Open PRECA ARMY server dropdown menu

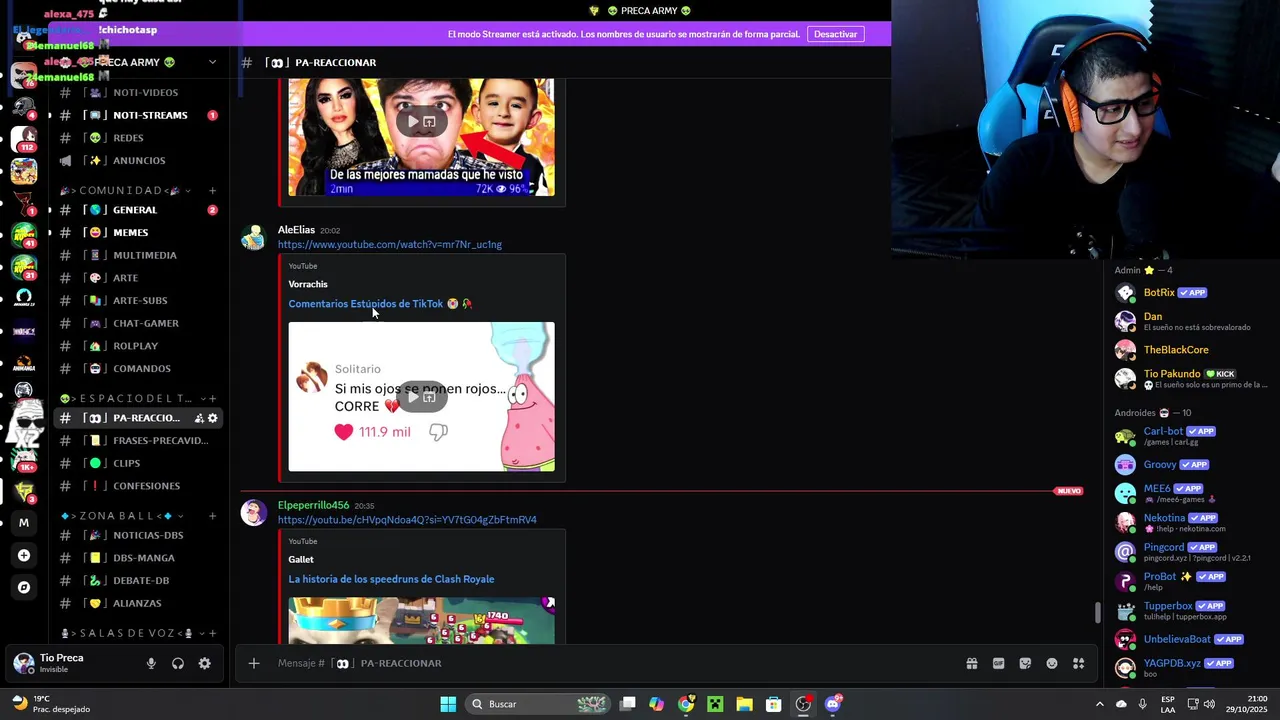[x=212, y=62]
